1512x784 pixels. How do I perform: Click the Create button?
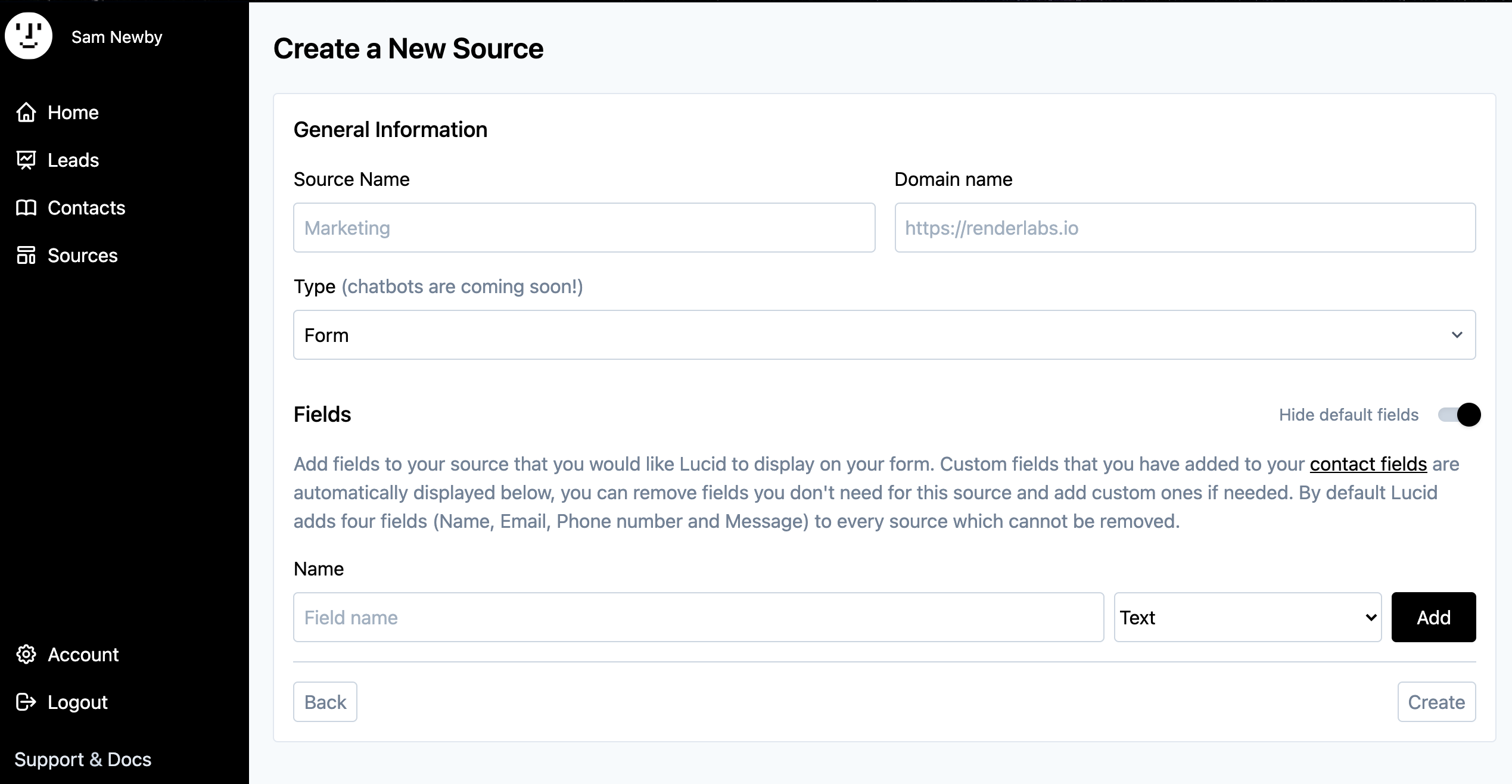(1436, 702)
